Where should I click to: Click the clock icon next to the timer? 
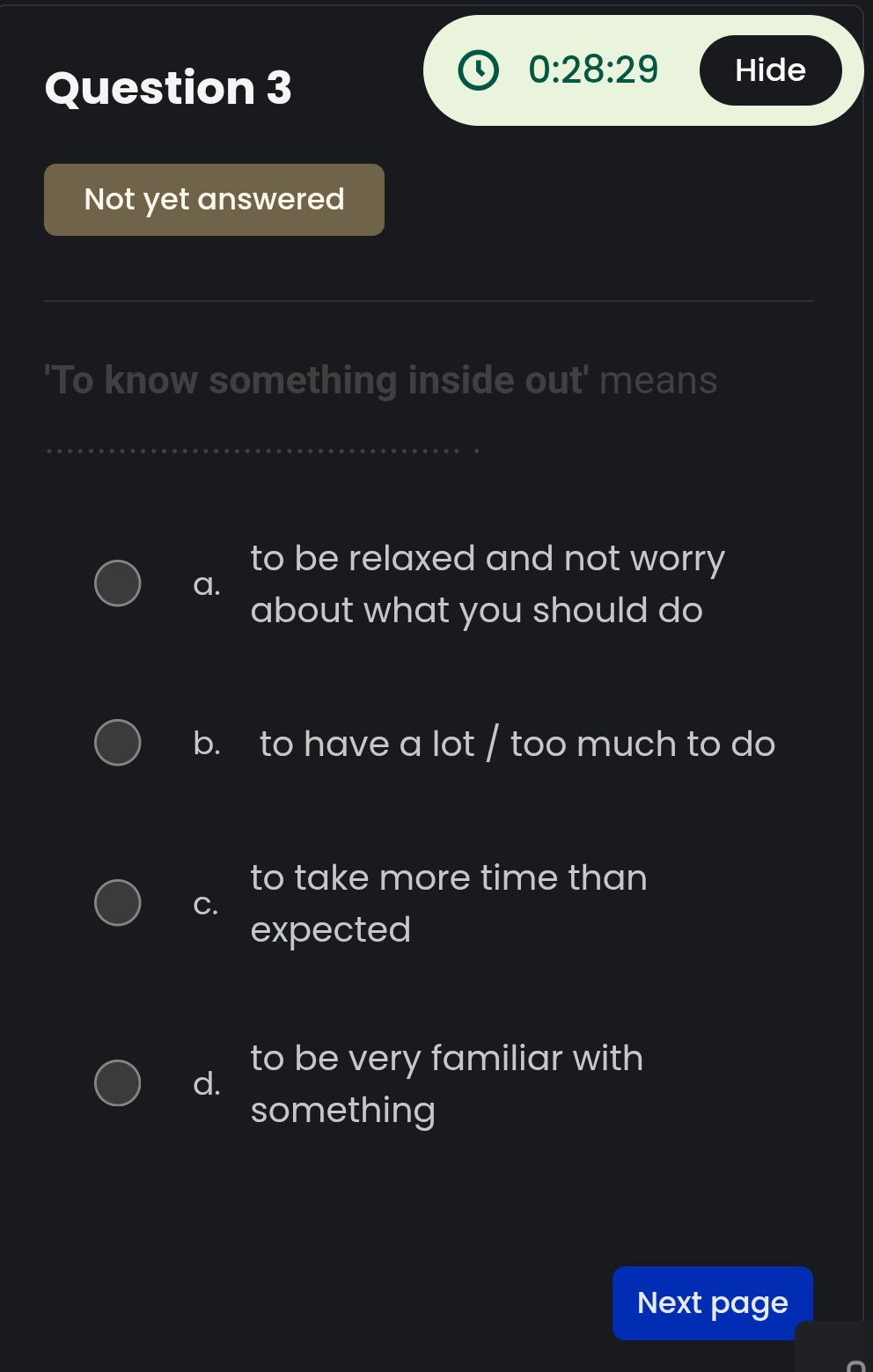[x=476, y=70]
